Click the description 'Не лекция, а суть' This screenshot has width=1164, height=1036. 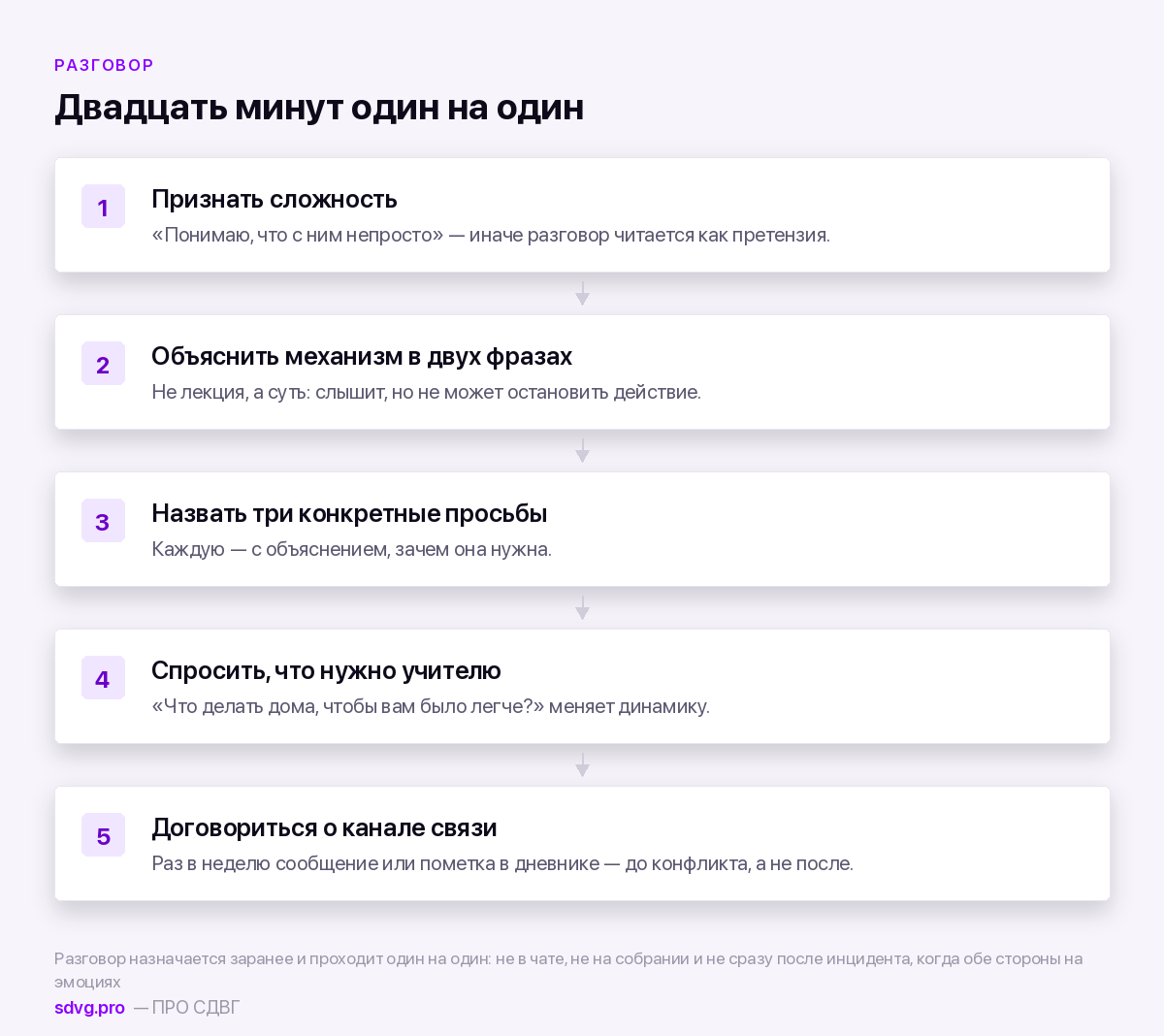231,392
